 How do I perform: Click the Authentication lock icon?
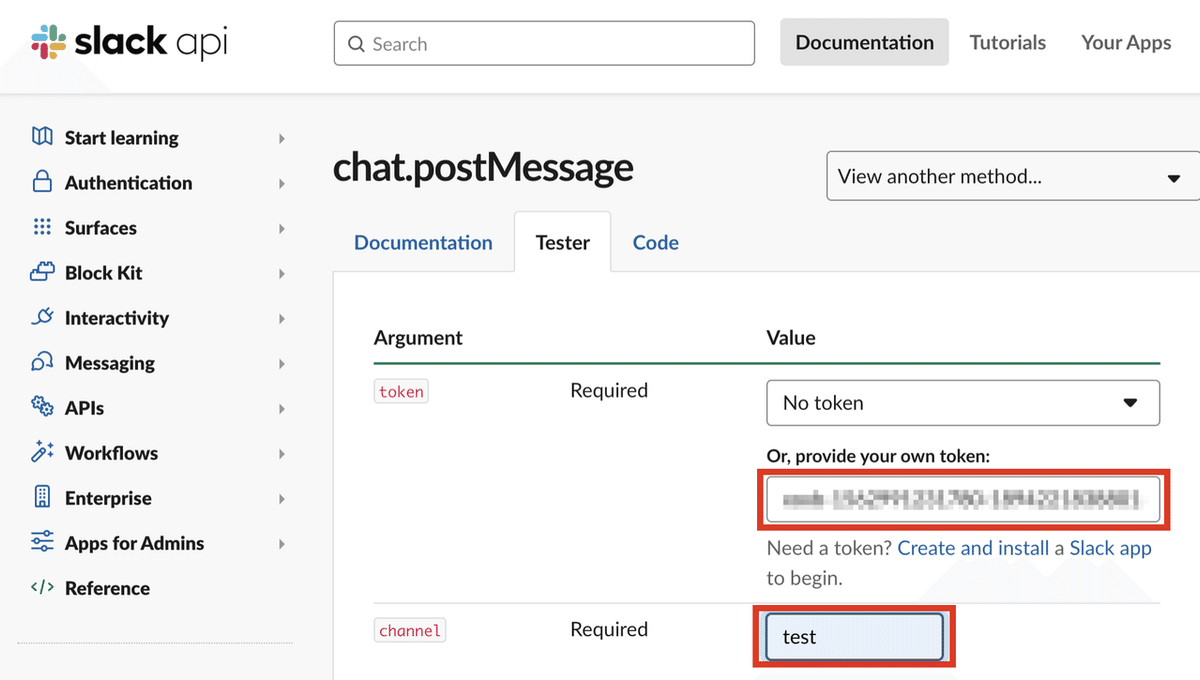click(41, 182)
